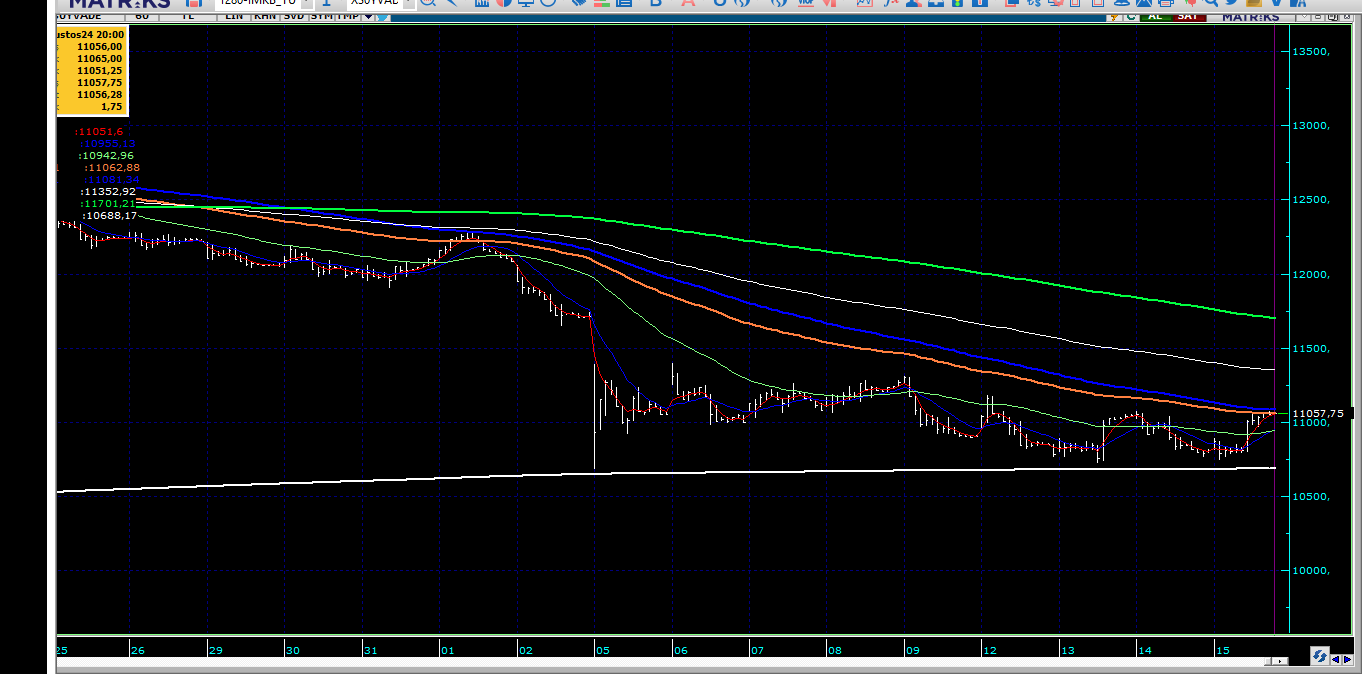This screenshot has width=1362, height=674.
Task: Click the red SAT sell button
Action: (x=1190, y=16)
